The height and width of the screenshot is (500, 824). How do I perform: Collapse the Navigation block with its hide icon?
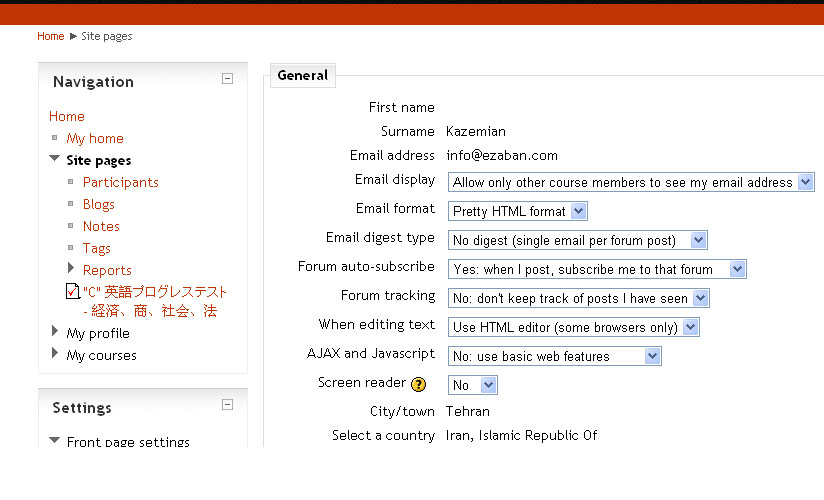point(228,79)
